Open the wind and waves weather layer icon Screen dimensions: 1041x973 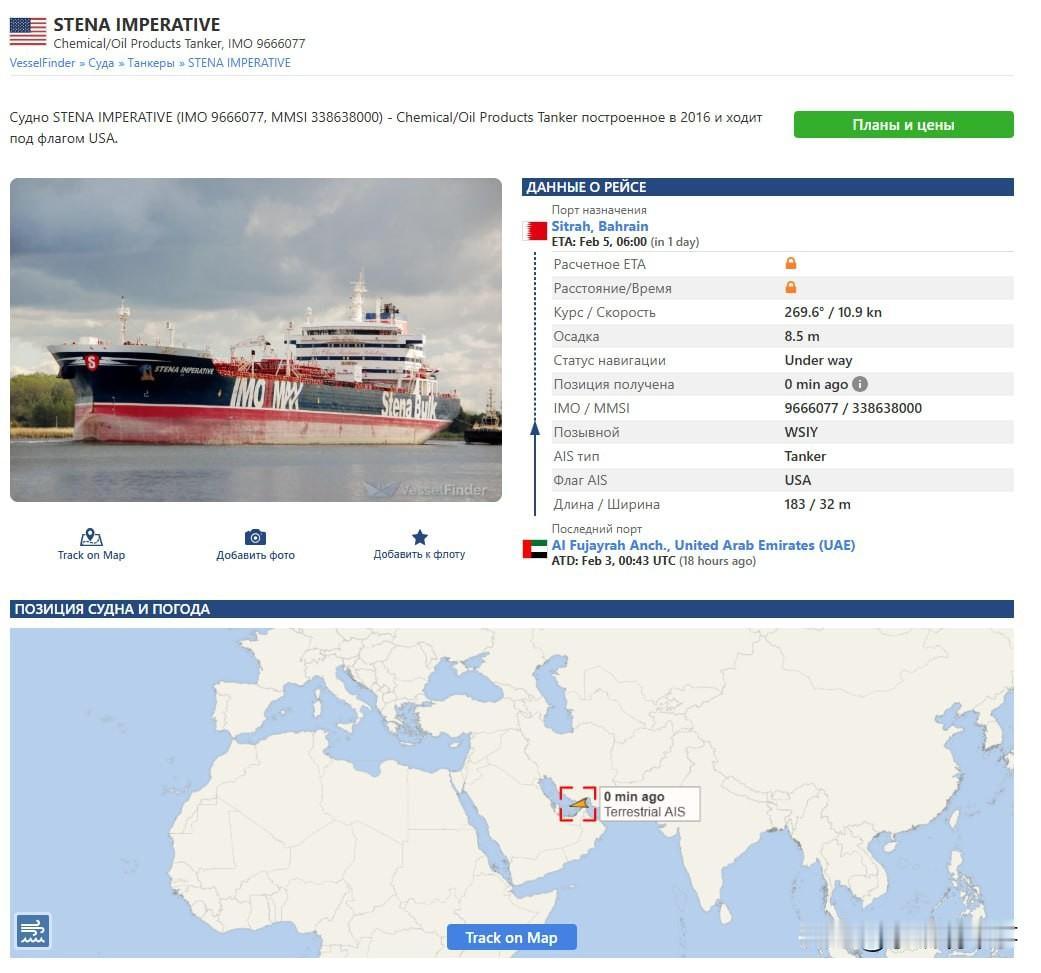pyautogui.click(x=33, y=931)
